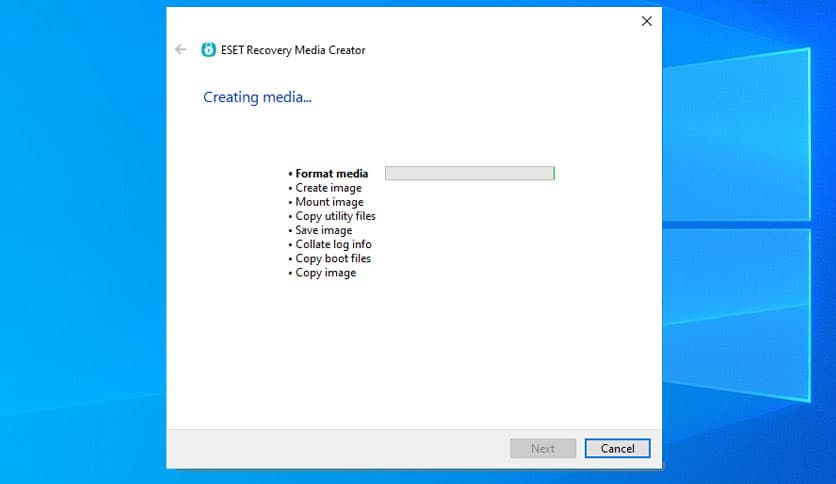Screen dimensions: 836x484
Task: Select the 'Format media' step text
Action: pyautogui.click(x=332, y=174)
